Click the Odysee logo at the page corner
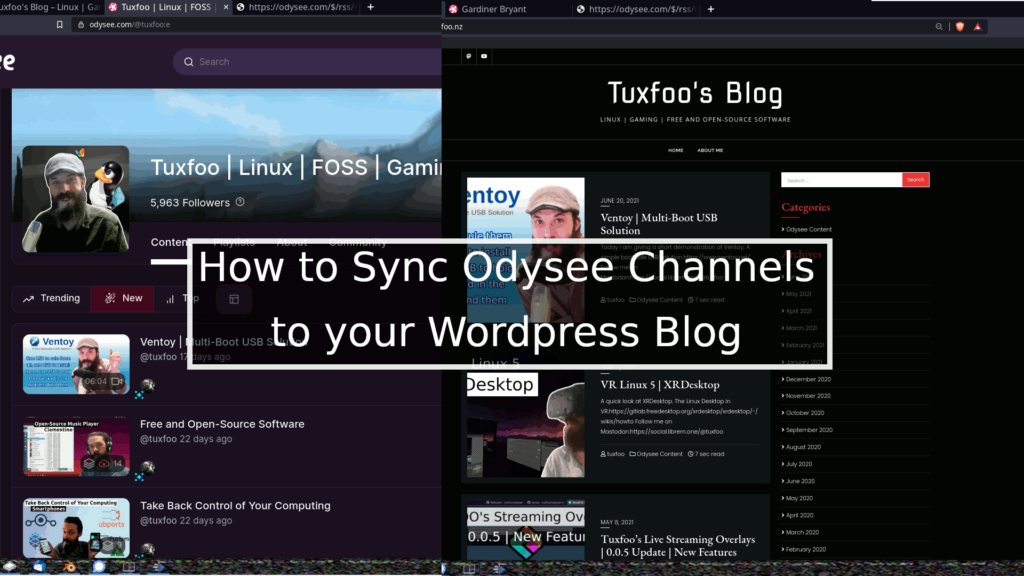Viewport: 1024px width, 576px height. tap(8, 61)
